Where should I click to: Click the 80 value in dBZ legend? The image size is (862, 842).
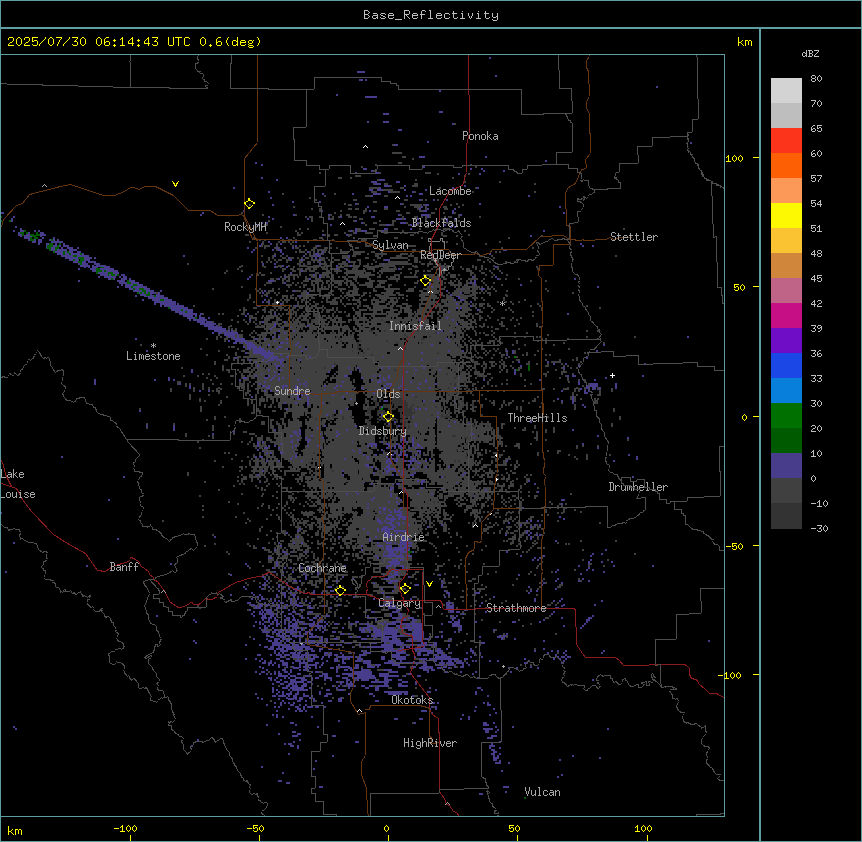(816, 79)
